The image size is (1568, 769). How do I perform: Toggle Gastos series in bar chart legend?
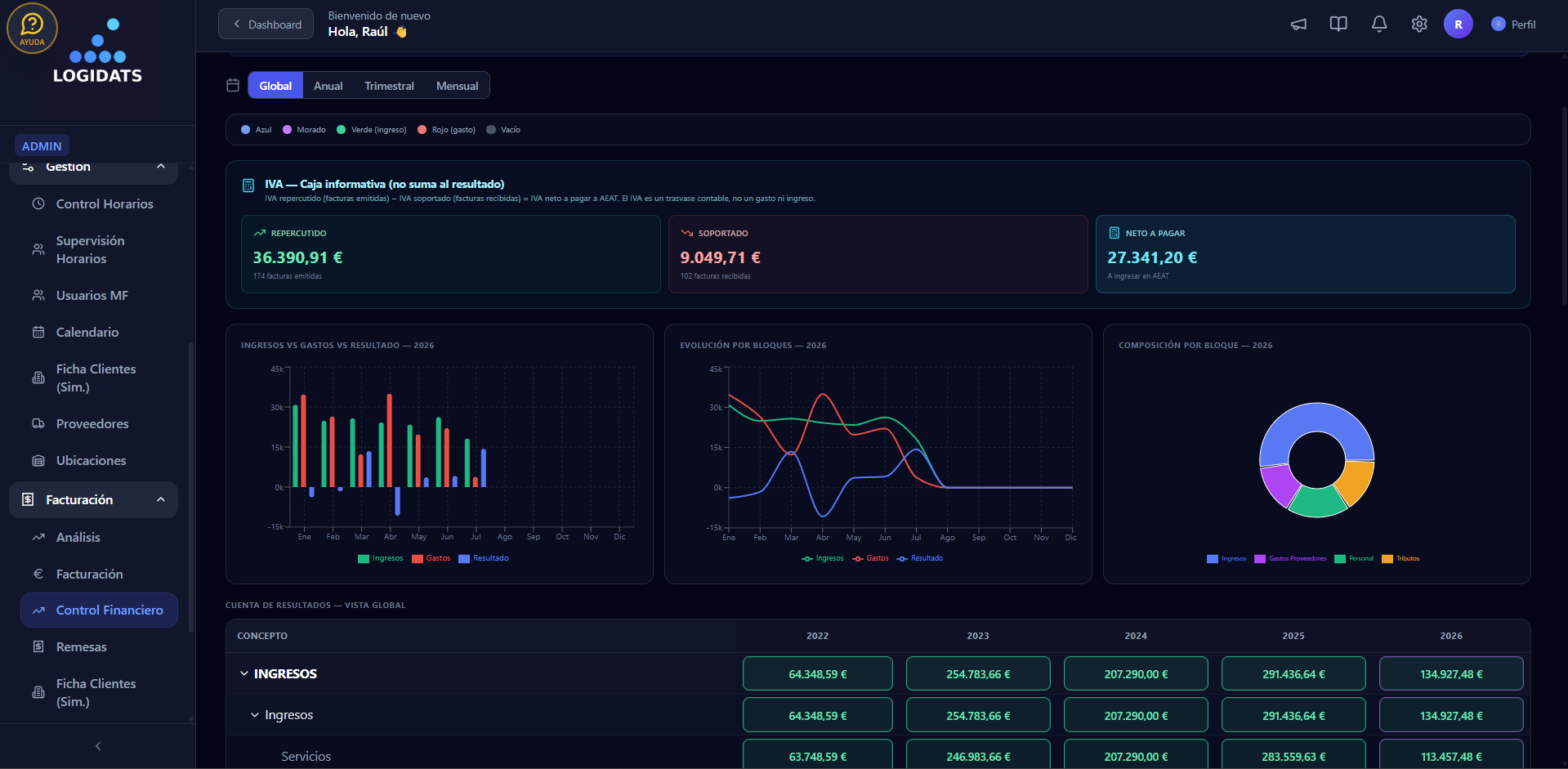coord(431,558)
